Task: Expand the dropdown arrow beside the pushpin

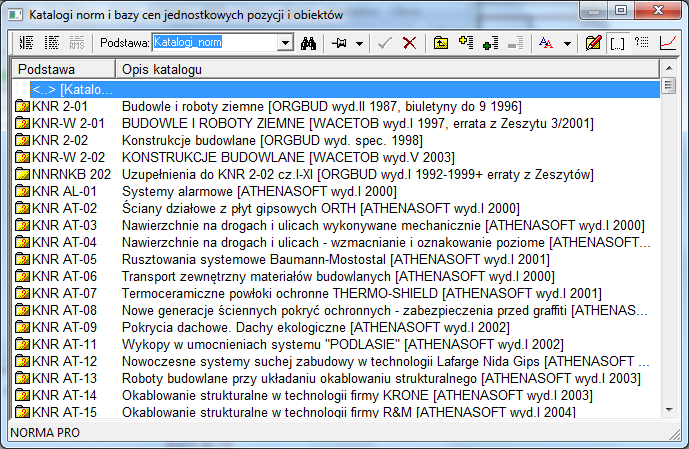Action: tap(361, 43)
